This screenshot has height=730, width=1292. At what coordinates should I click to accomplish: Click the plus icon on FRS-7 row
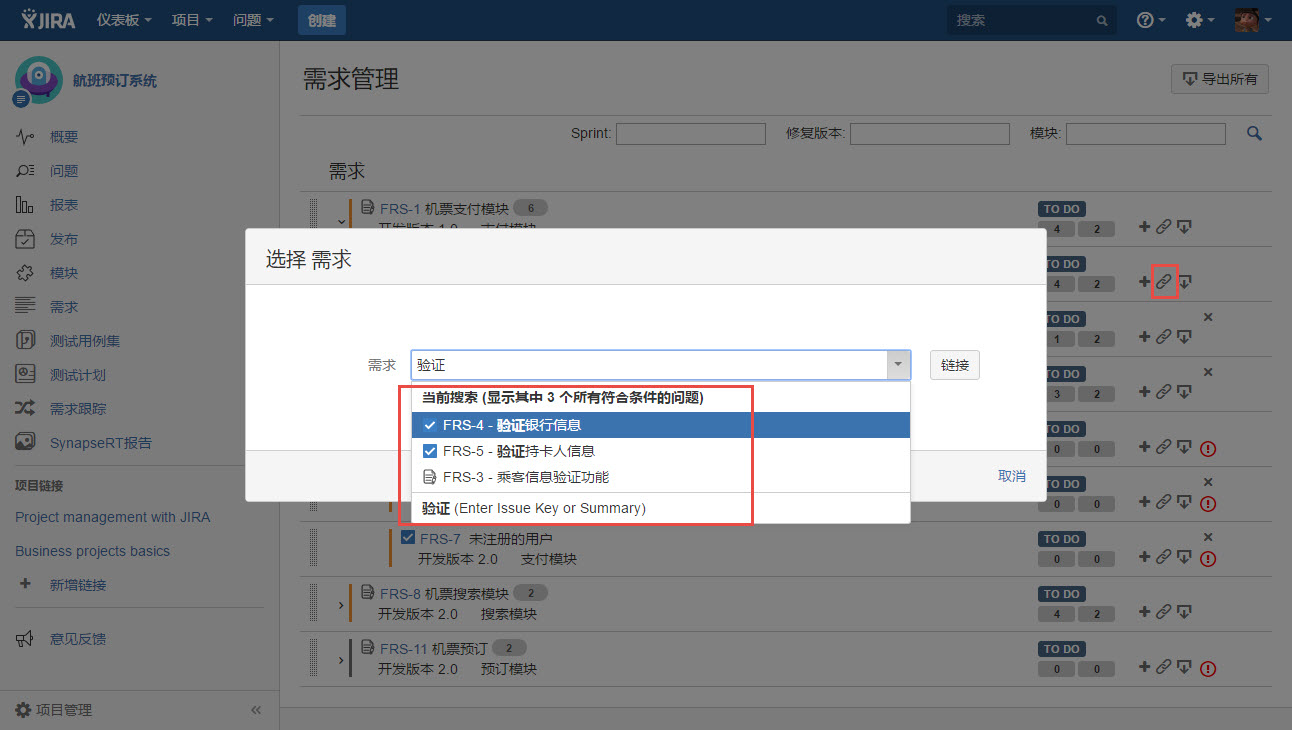click(x=1144, y=557)
